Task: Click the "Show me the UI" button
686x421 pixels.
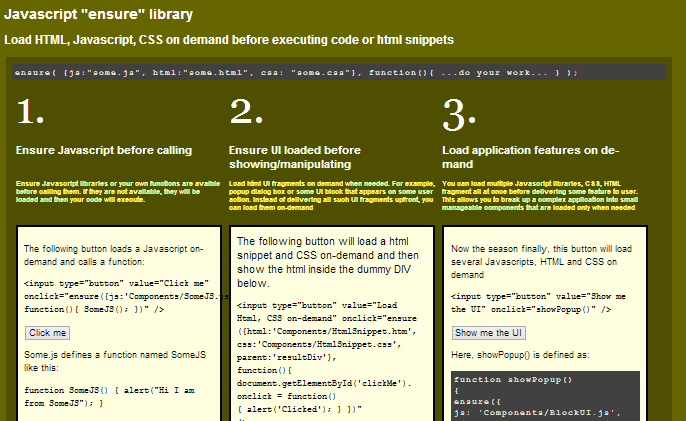Action: (x=488, y=333)
